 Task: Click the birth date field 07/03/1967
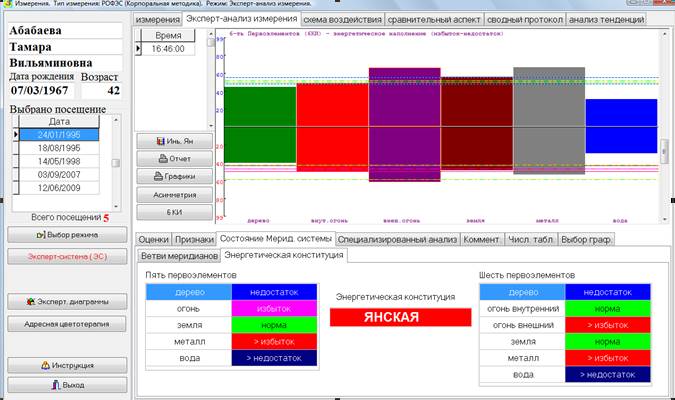pyautogui.click(x=41, y=90)
